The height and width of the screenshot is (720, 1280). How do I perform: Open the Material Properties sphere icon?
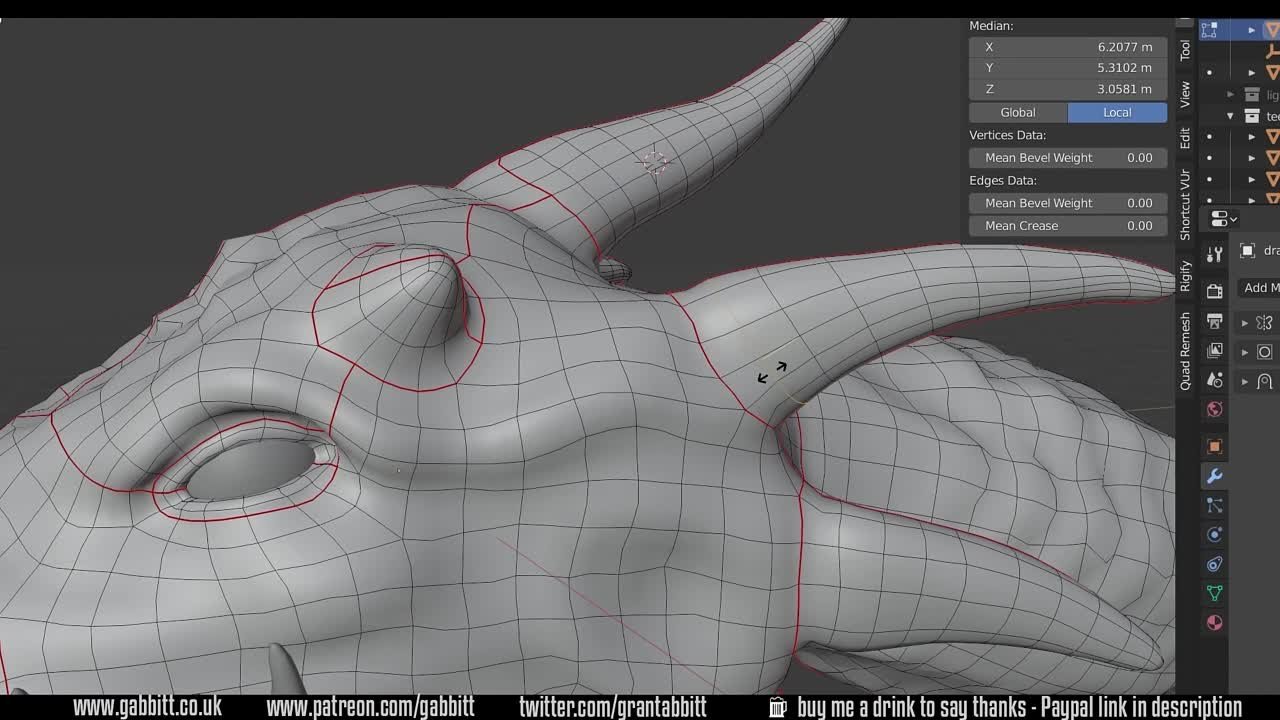tap(1214, 622)
